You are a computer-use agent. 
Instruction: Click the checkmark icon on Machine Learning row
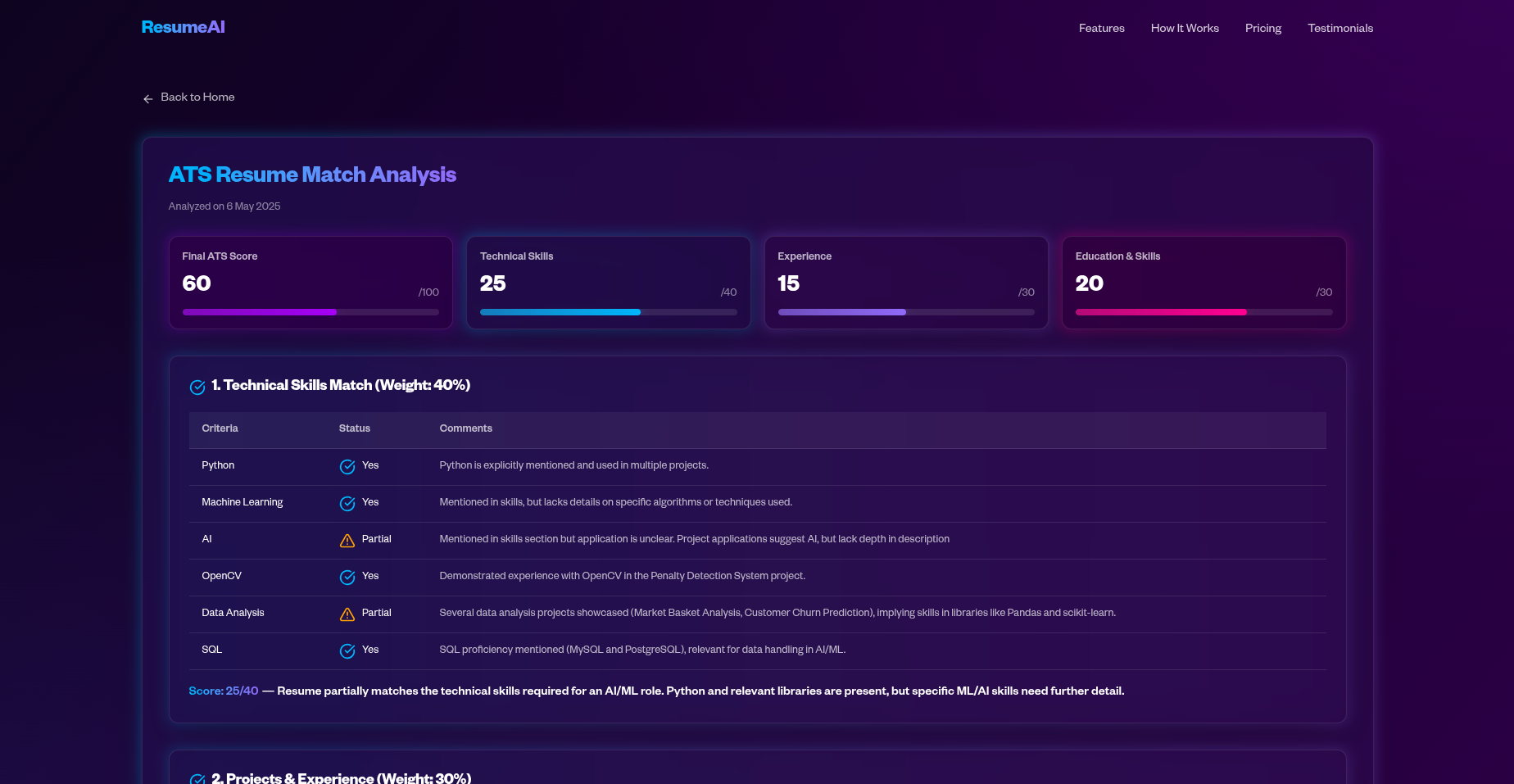pyautogui.click(x=346, y=503)
